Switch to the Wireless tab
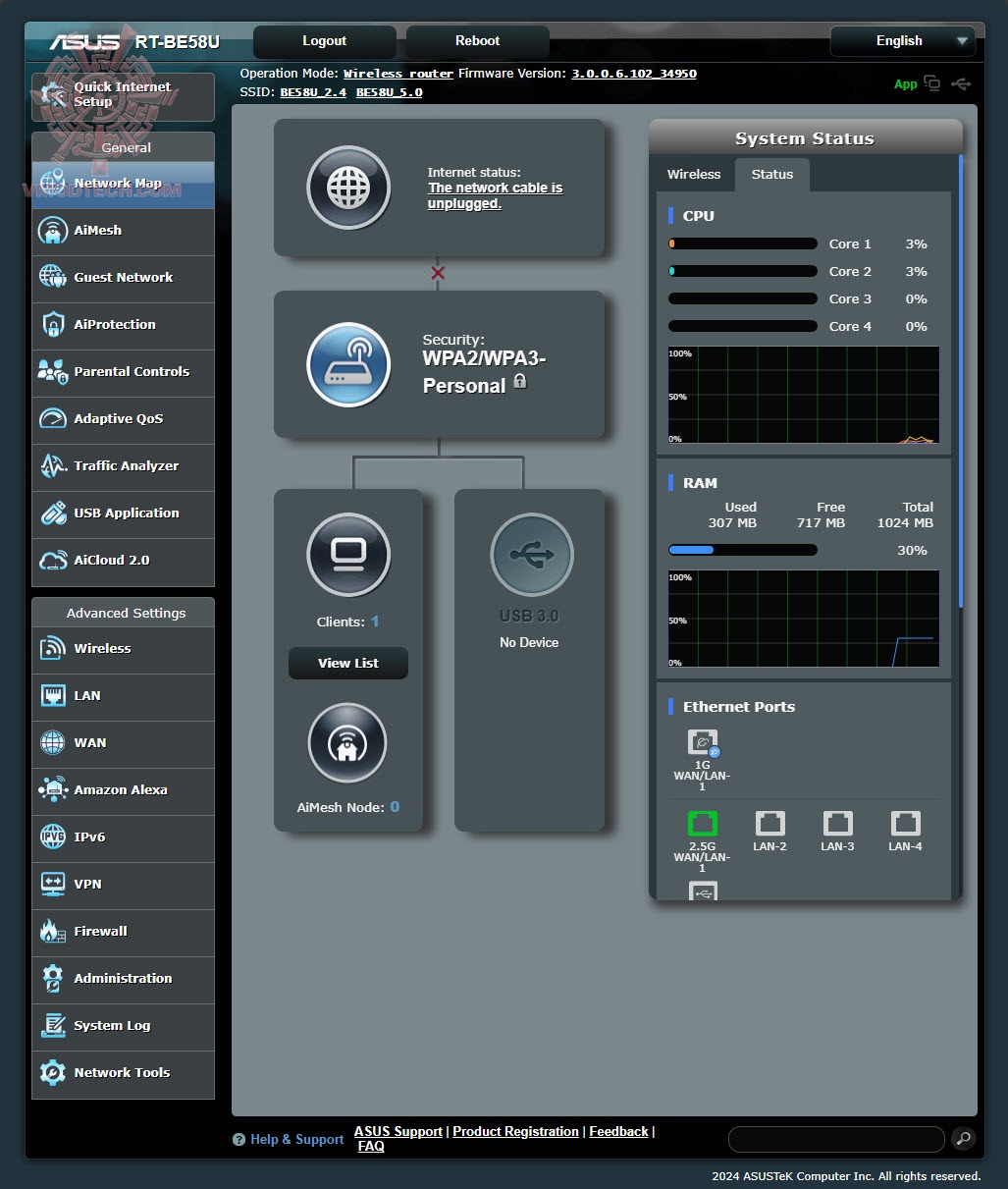 click(694, 175)
